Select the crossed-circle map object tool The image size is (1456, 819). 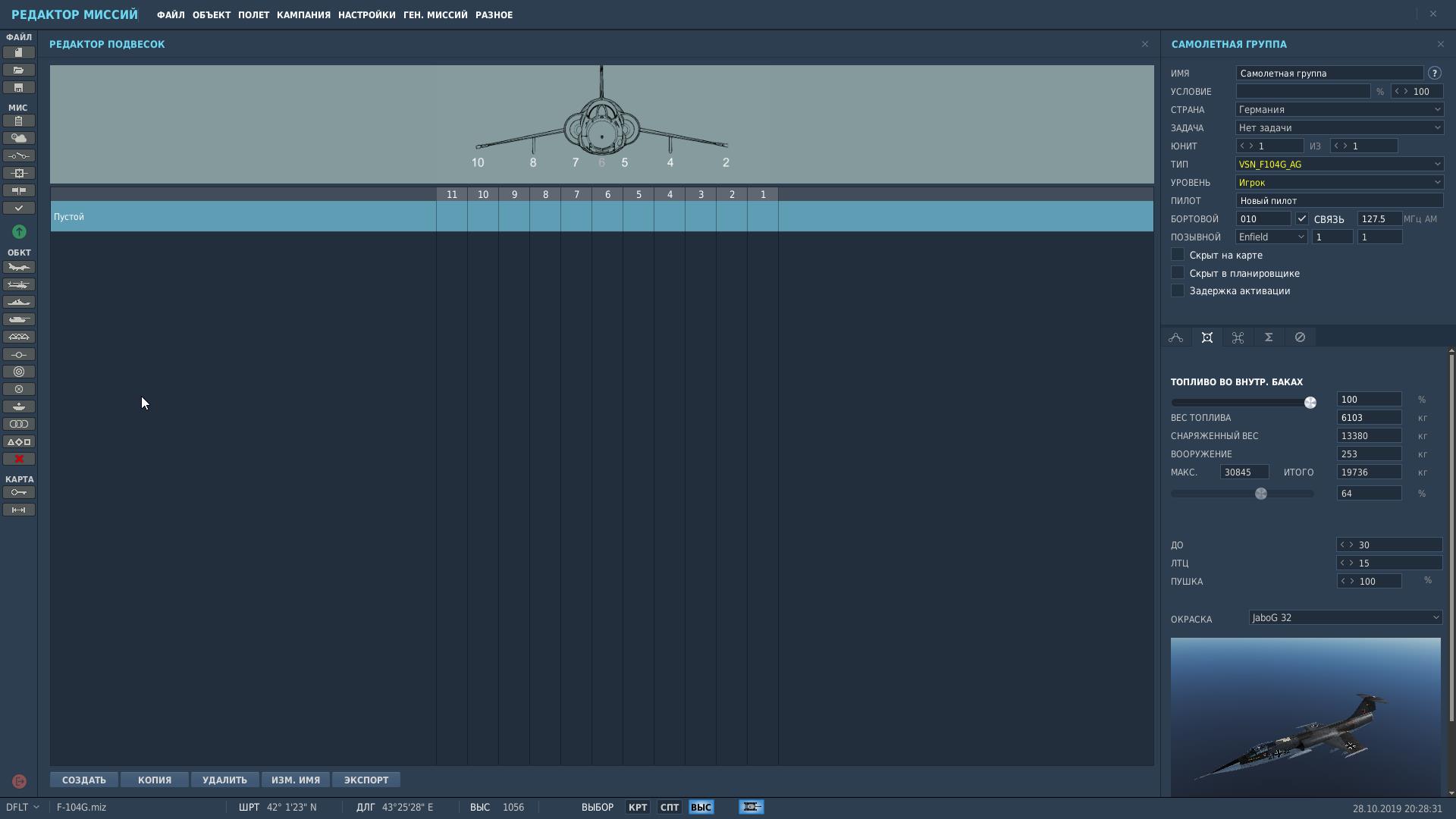pos(19,389)
